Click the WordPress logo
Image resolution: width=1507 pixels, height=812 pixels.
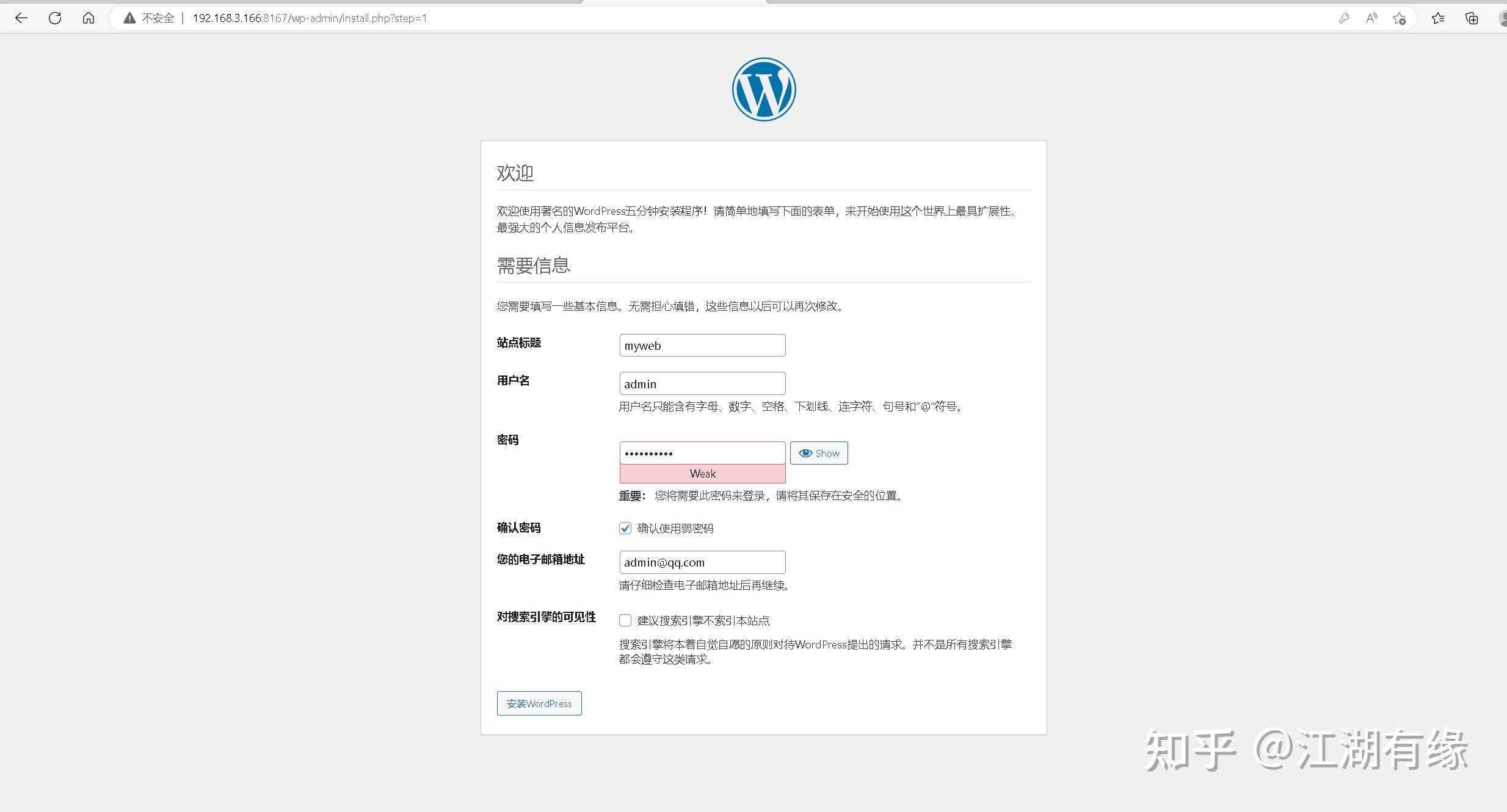[764, 89]
